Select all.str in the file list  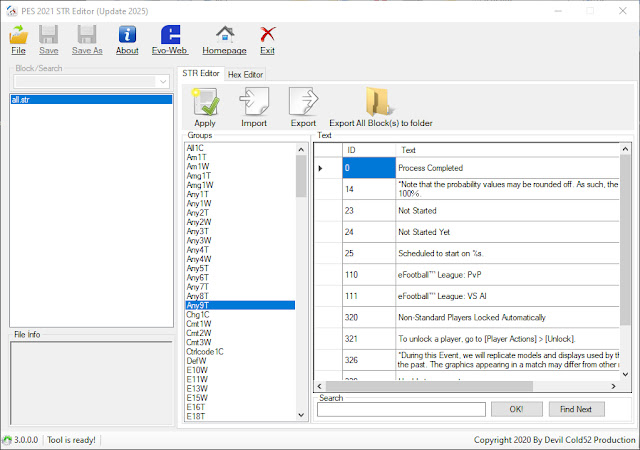tap(91, 100)
